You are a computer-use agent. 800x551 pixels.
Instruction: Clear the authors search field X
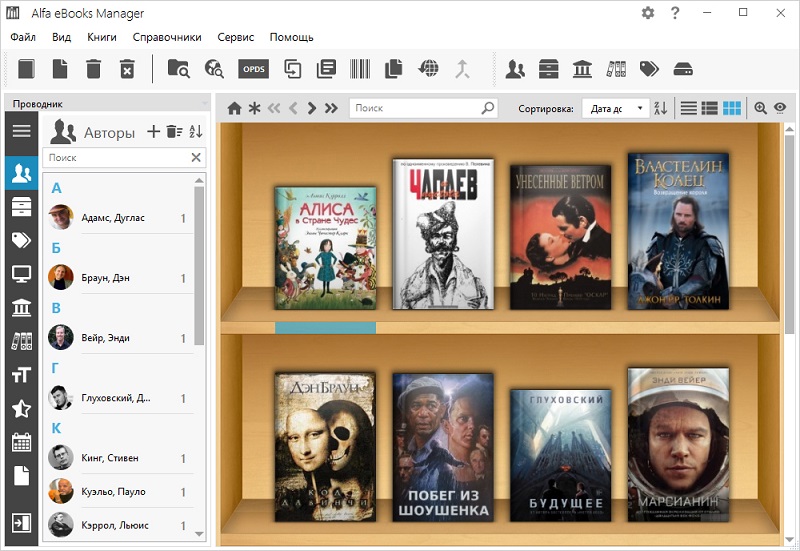click(x=196, y=158)
